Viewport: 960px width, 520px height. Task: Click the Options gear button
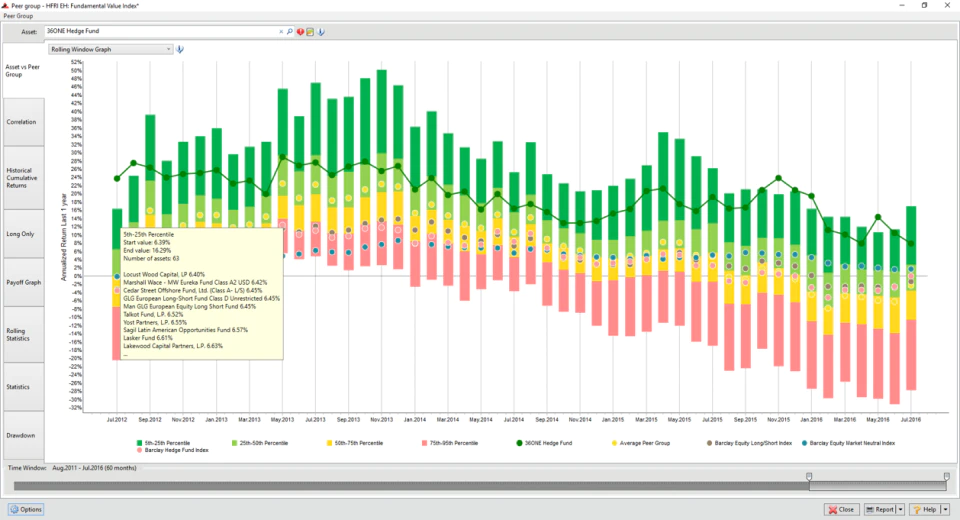26,509
